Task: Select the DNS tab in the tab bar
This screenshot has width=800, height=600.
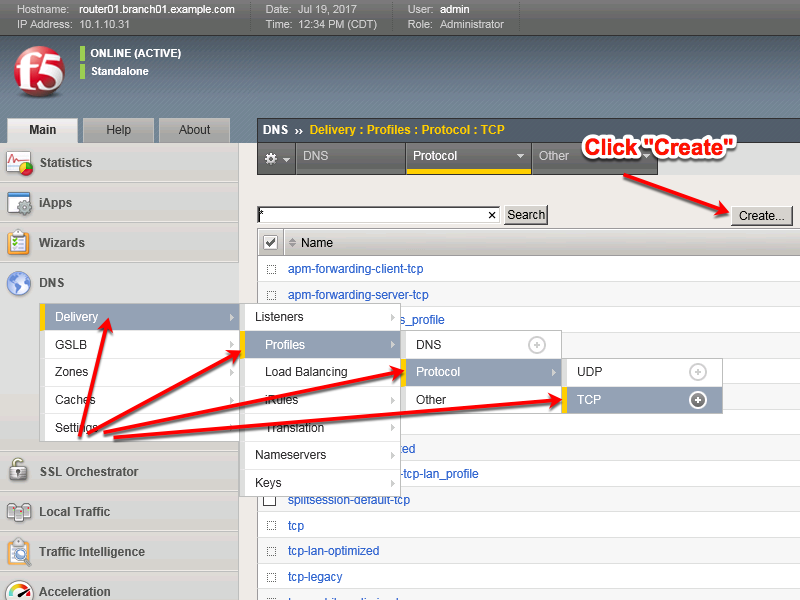Action: click(351, 158)
